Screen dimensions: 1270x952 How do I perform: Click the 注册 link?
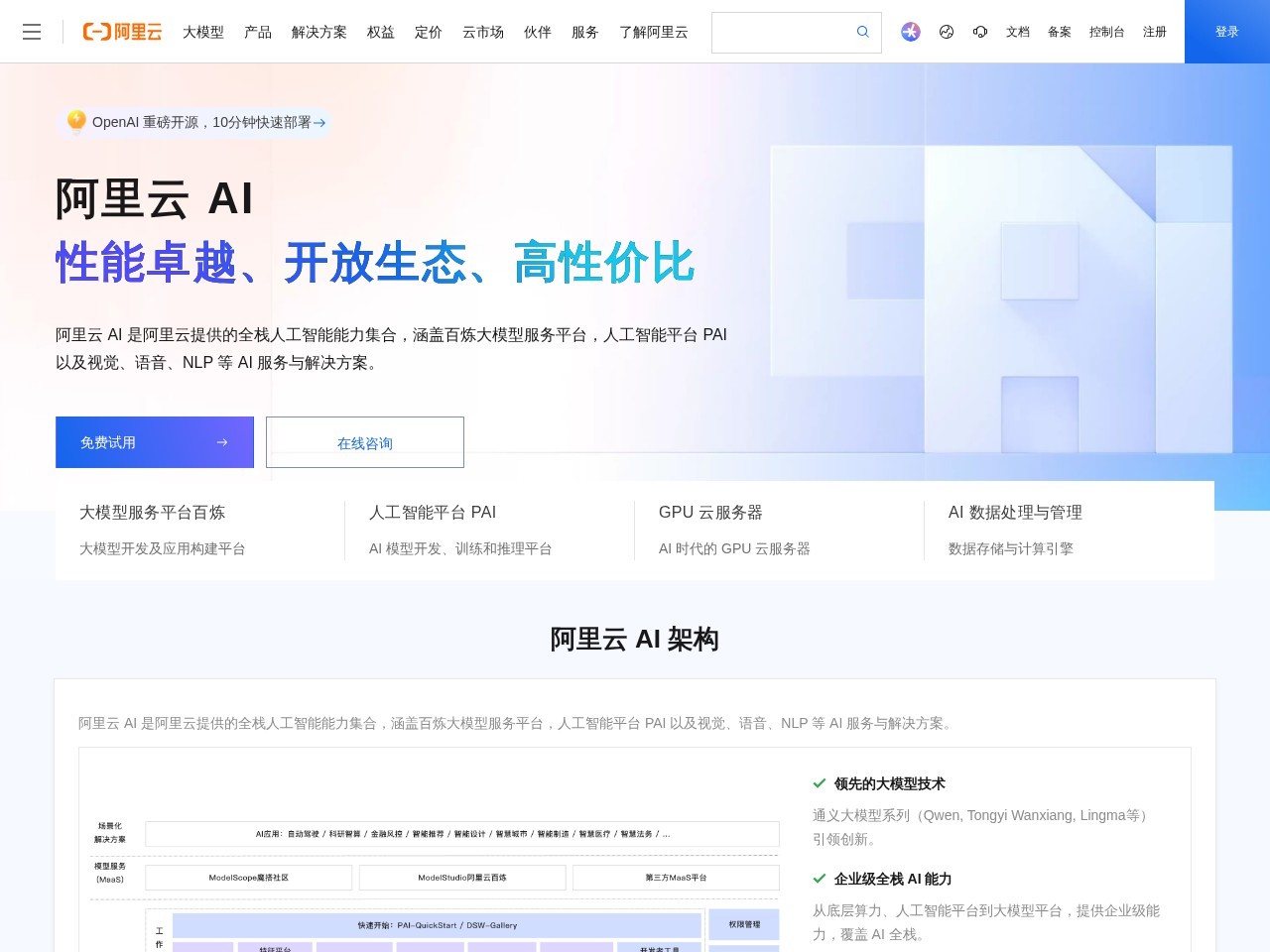pos(1154,31)
